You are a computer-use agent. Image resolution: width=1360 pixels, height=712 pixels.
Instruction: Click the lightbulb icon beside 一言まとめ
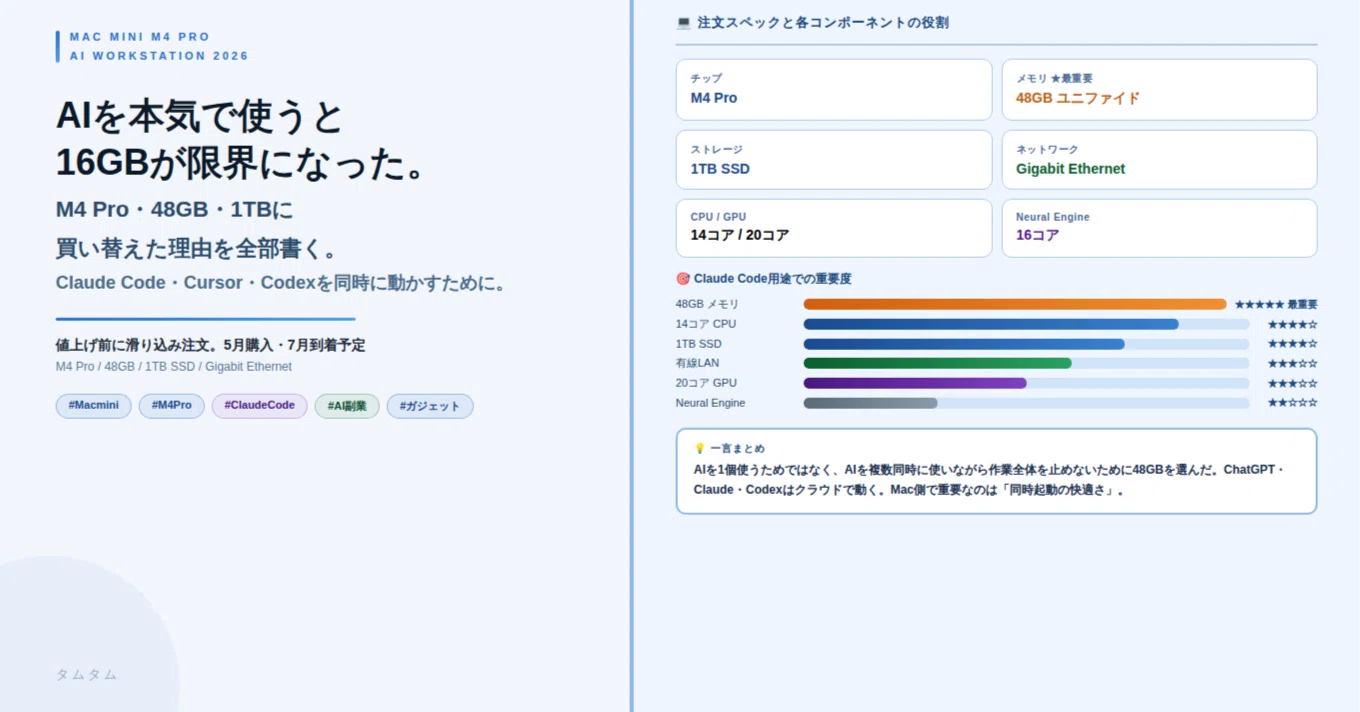pyautogui.click(x=700, y=449)
